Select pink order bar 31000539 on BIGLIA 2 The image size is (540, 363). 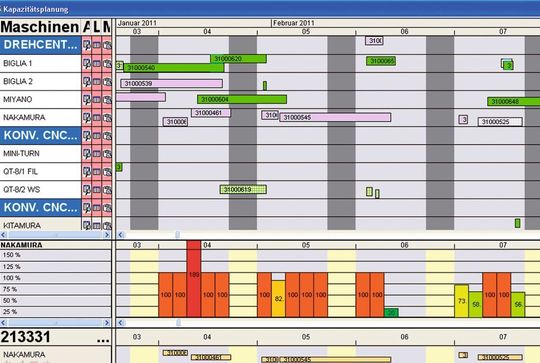[172, 83]
